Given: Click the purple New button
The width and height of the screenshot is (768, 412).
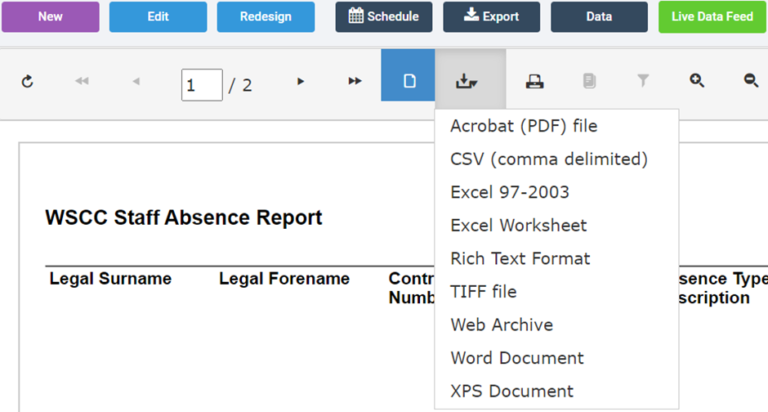Looking at the screenshot, I should pyautogui.click(x=51, y=17).
